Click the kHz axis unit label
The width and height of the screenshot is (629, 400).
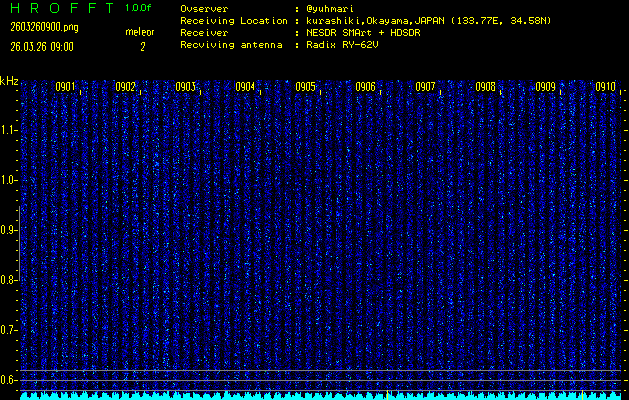(x=9, y=81)
